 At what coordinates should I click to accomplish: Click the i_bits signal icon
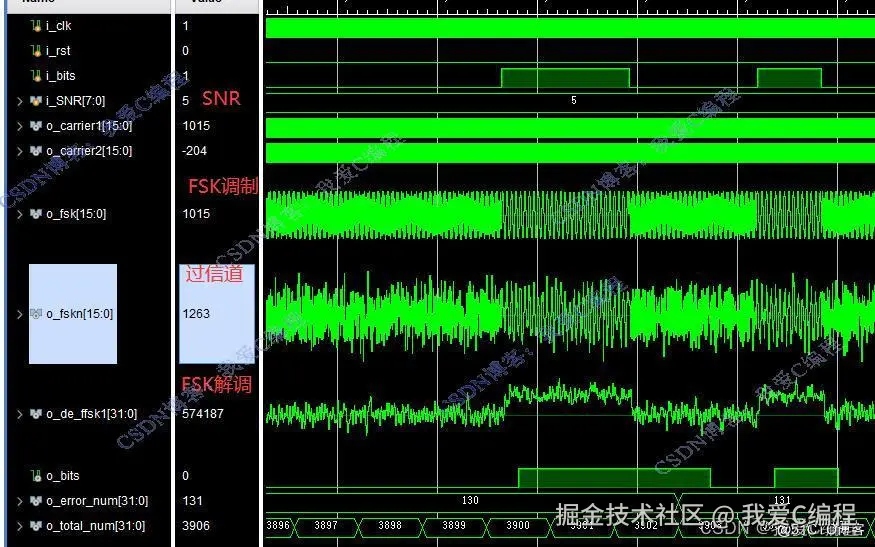pyautogui.click(x=36, y=76)
